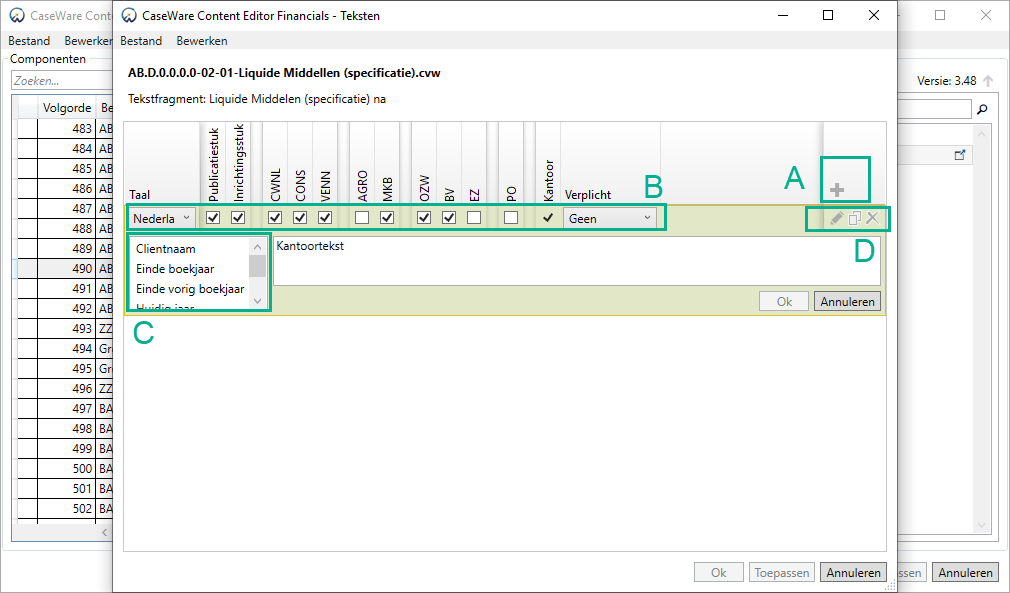The height and width of the screenshot is (593, 1010).
Task: Select row 490 in the component list
Action: click(x=65, y=268)
